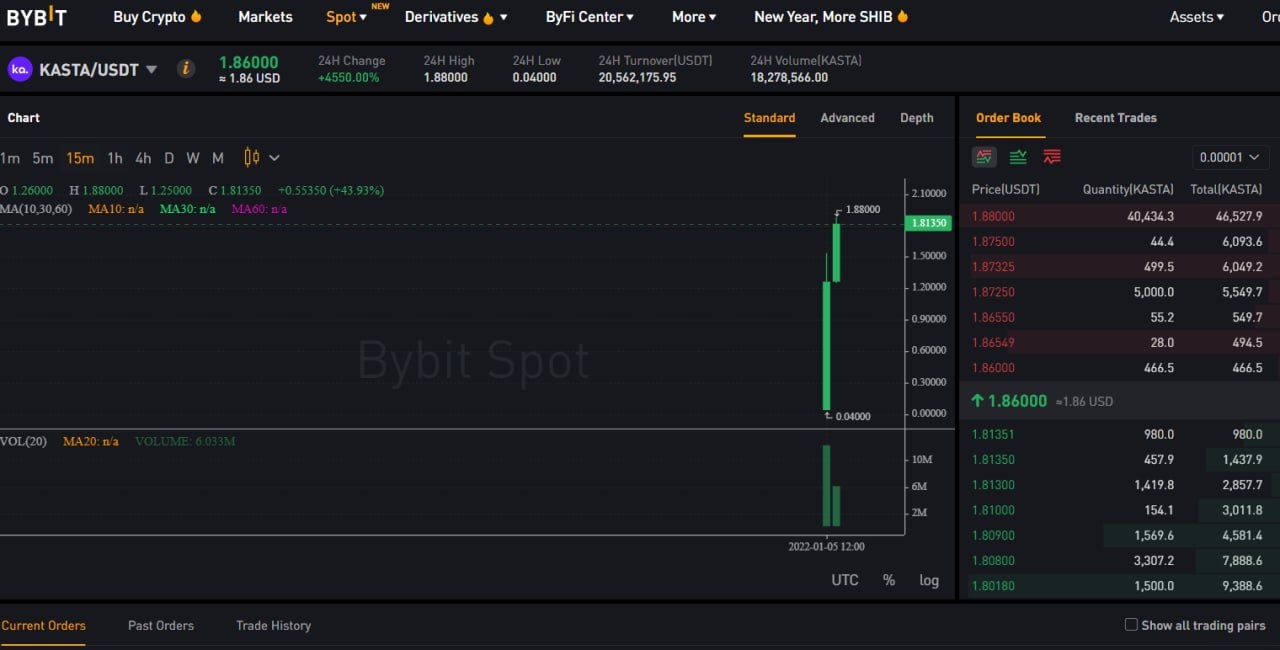Click buy order price 1.80800

coord(993,561)
